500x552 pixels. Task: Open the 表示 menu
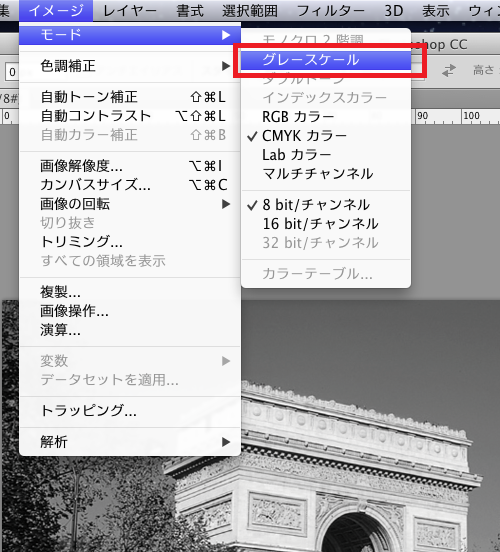436,11
